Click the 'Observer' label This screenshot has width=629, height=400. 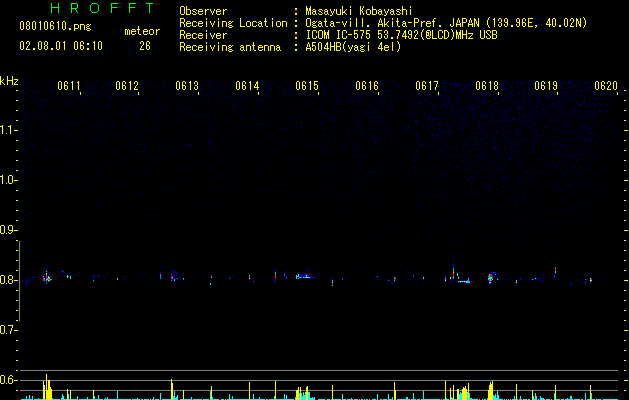(203, 11)
